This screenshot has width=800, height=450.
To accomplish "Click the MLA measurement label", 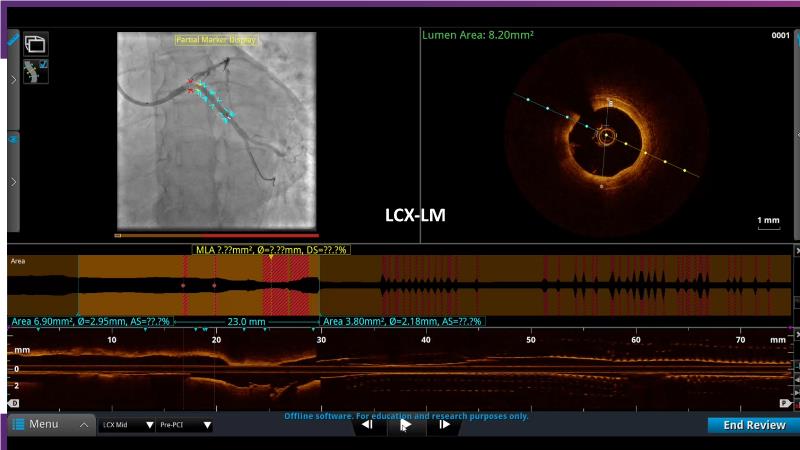I will 271,249.
